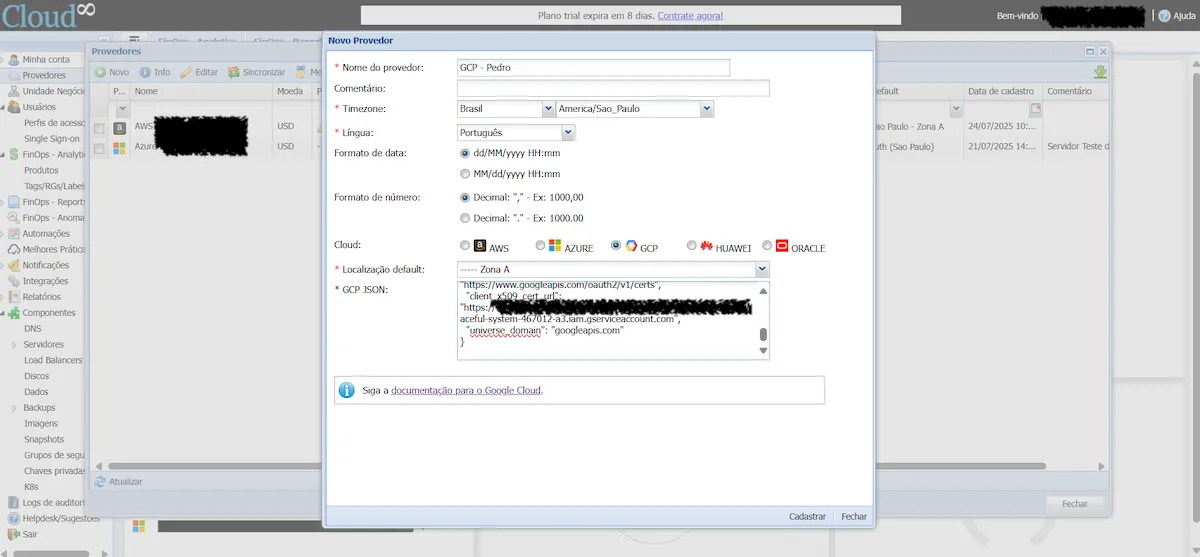This screenshot has width=1200, height=557.
Task: Click the Comentário input field
Action: (613, 88)
